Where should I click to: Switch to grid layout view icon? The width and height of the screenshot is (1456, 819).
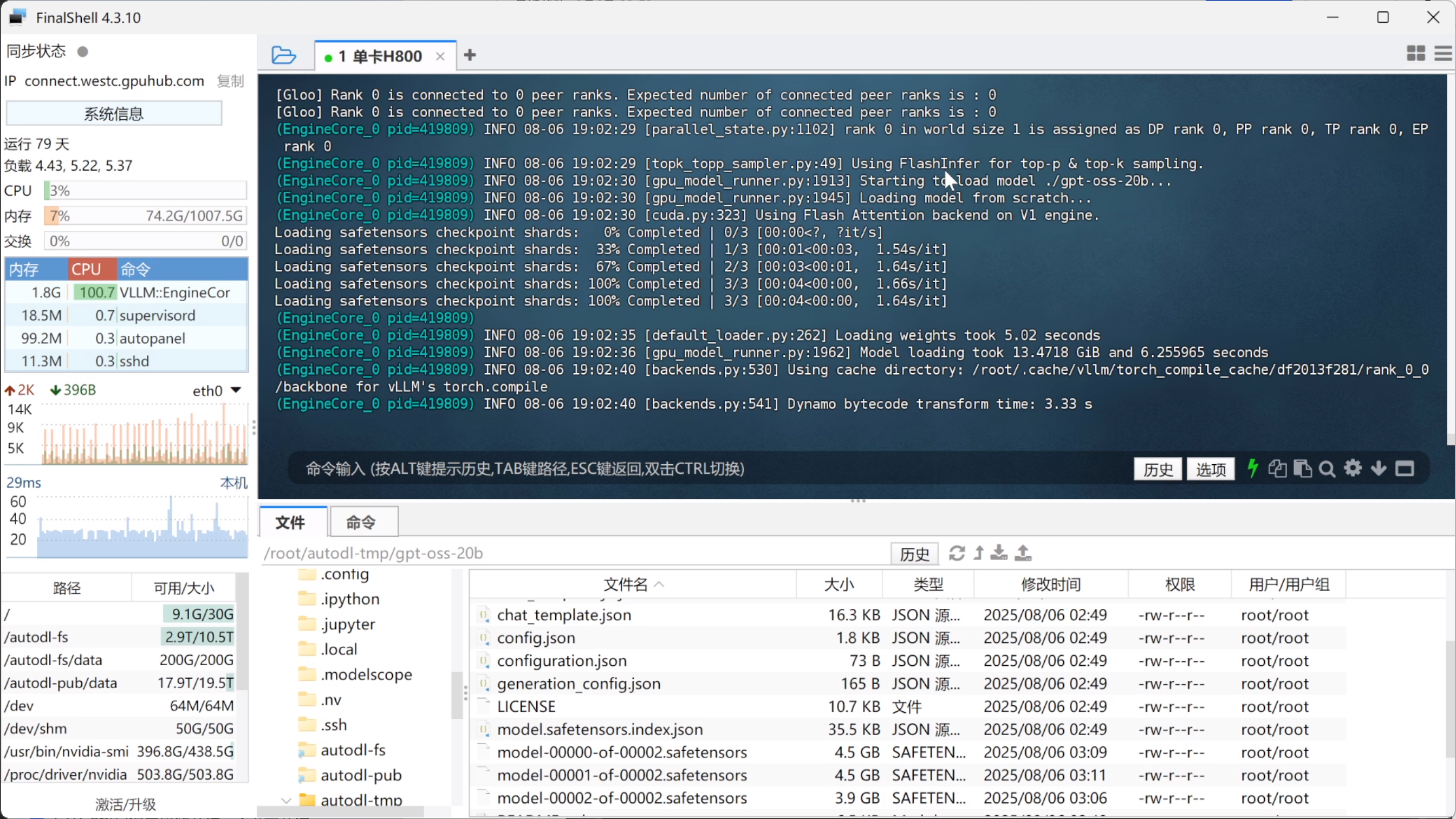coord(1415,54)
